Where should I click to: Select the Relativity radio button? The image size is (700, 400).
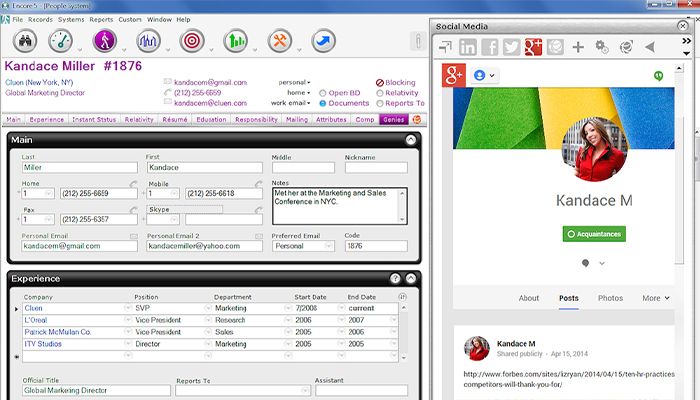(x=379, y=93)
